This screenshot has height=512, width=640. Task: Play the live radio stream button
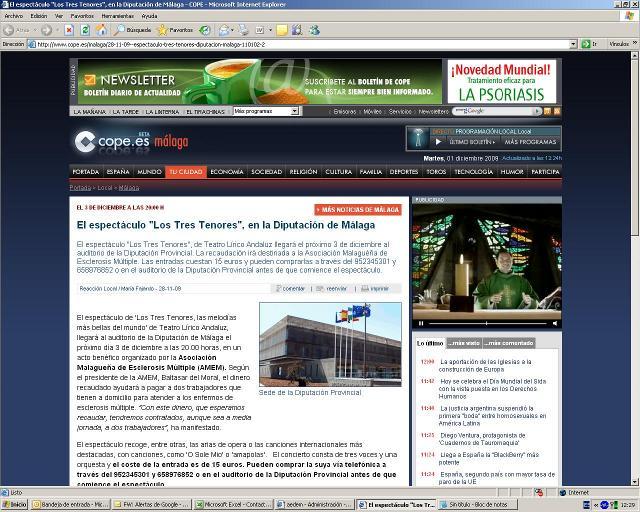pos(437,142)
